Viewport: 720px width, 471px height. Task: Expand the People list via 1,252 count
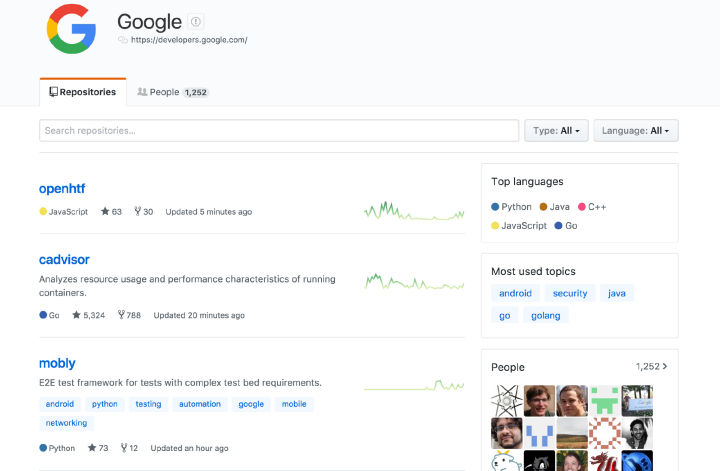[x=652, y=367]
